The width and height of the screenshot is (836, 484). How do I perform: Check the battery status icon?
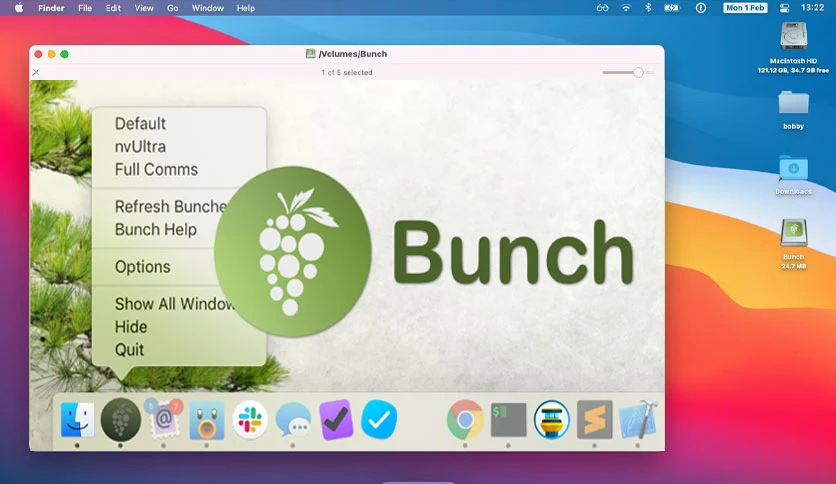[x=672, y=8]
